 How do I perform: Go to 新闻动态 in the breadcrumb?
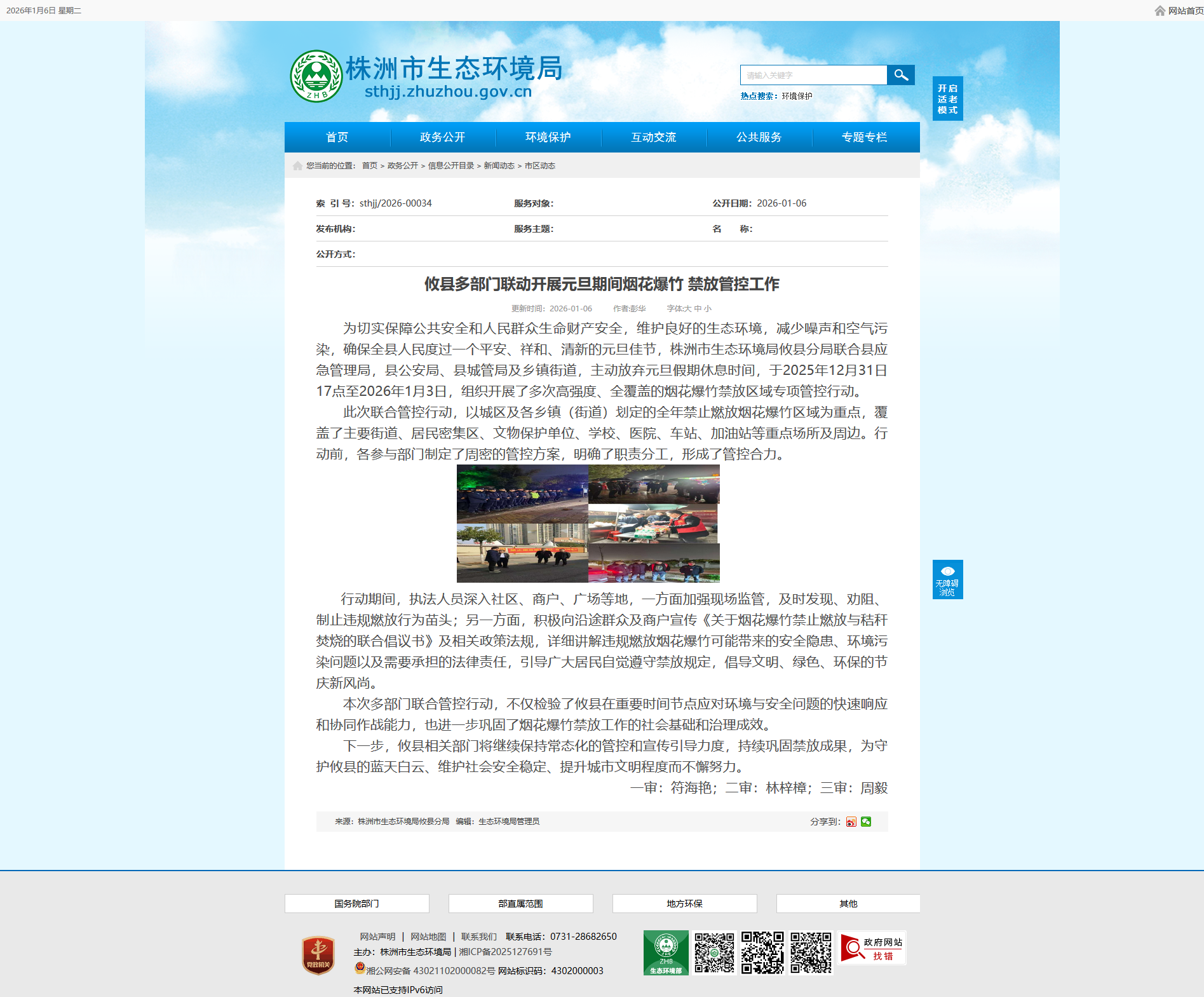click(499, 166)
